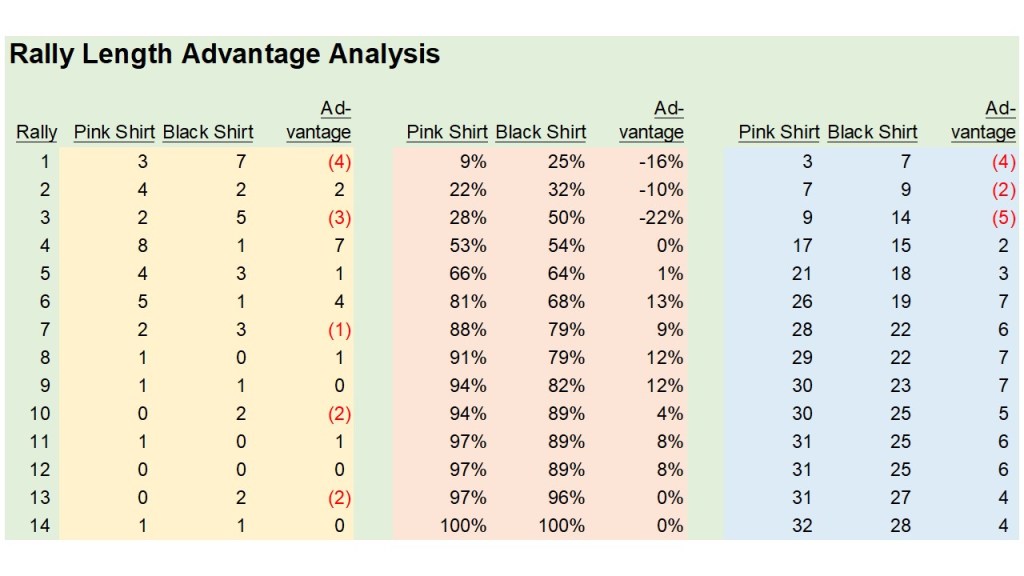Click the Pink Shirt header in yellow section
1024x576 pixels.
click(x=114, y=132)
